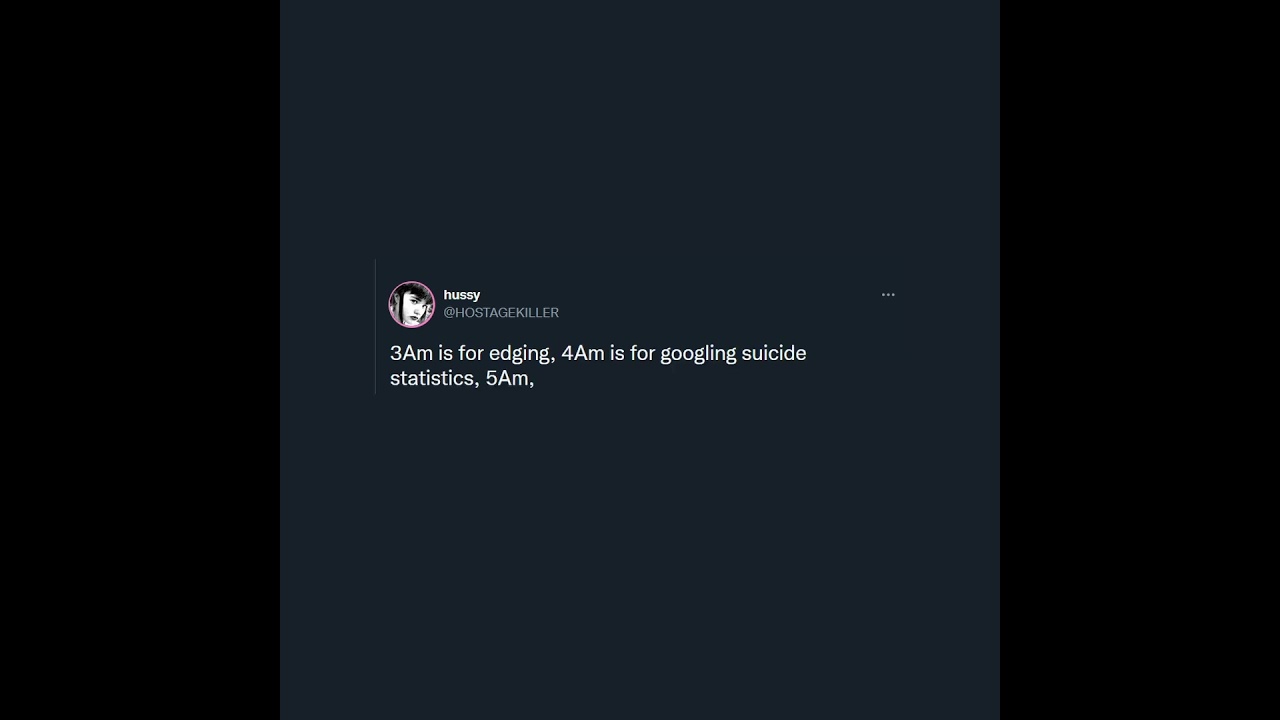Viewport: 1280px width, 720px height.
Task: Click the black letterbox bar on the right
Action: point(1140,360)
